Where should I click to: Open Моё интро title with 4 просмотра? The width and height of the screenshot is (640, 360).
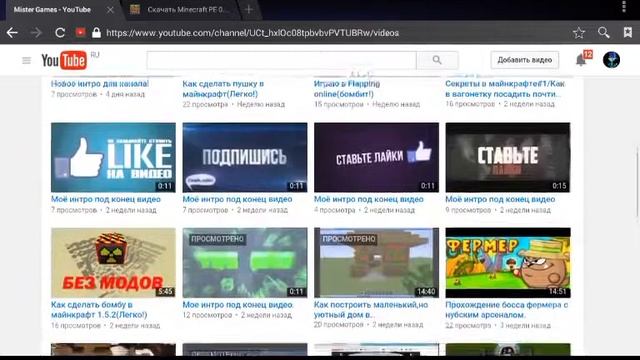(x=369, y=199)
